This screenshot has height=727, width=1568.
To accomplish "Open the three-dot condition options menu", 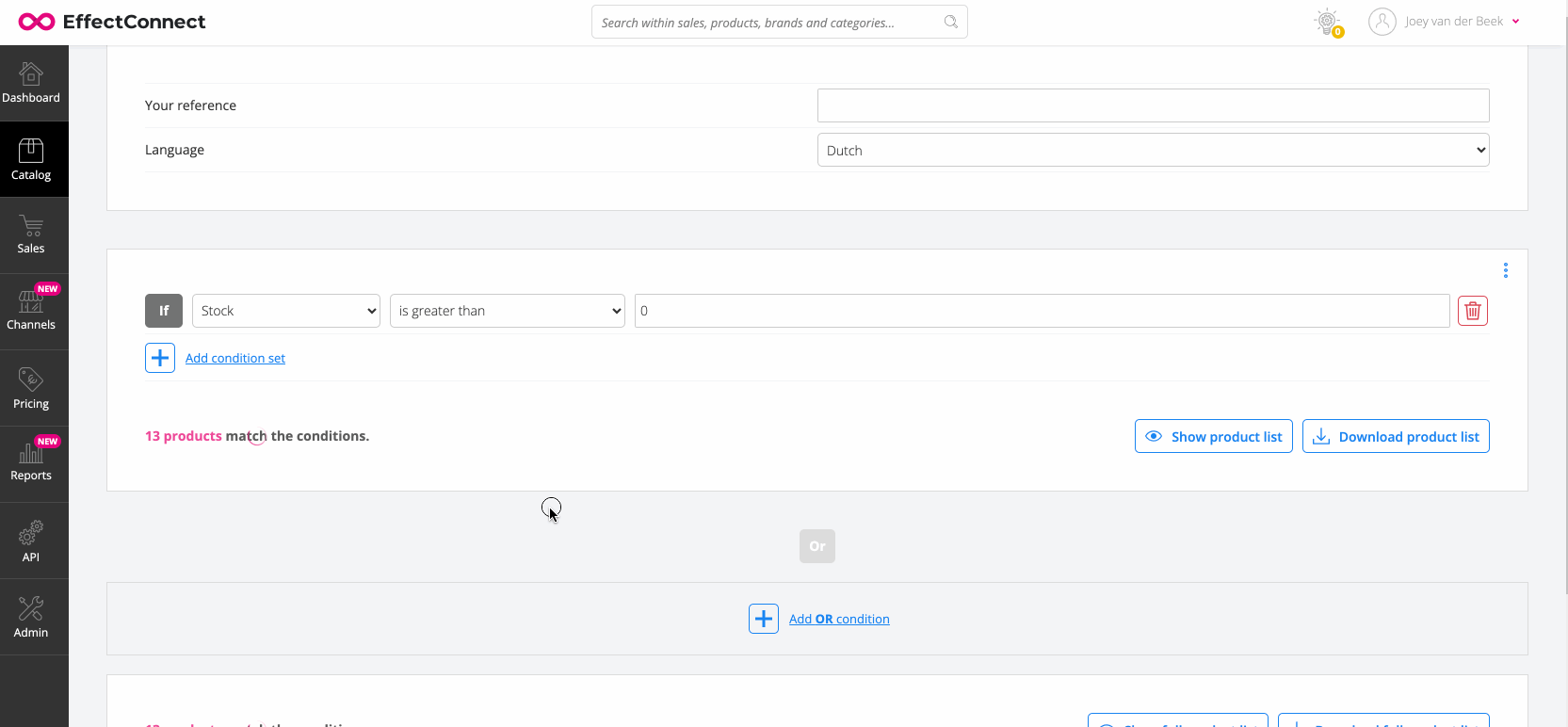I will pos(1505,271).
